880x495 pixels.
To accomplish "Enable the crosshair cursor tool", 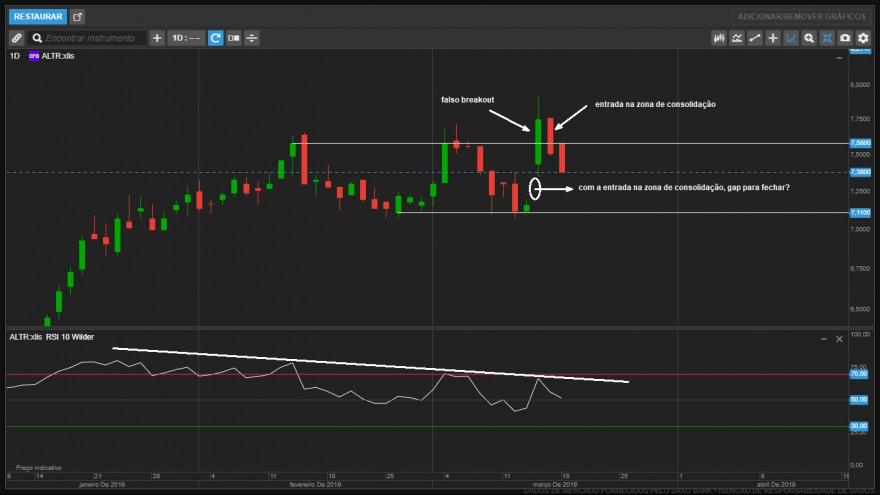I will point(773,38).
